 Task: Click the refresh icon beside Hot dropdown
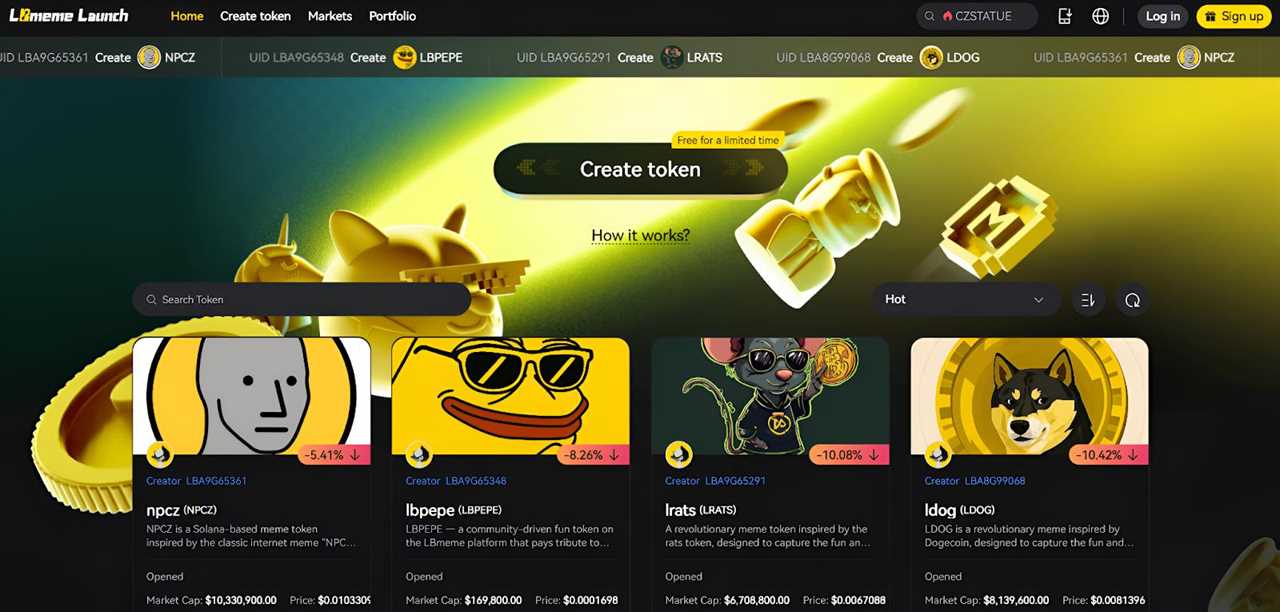pos(1132,300)
